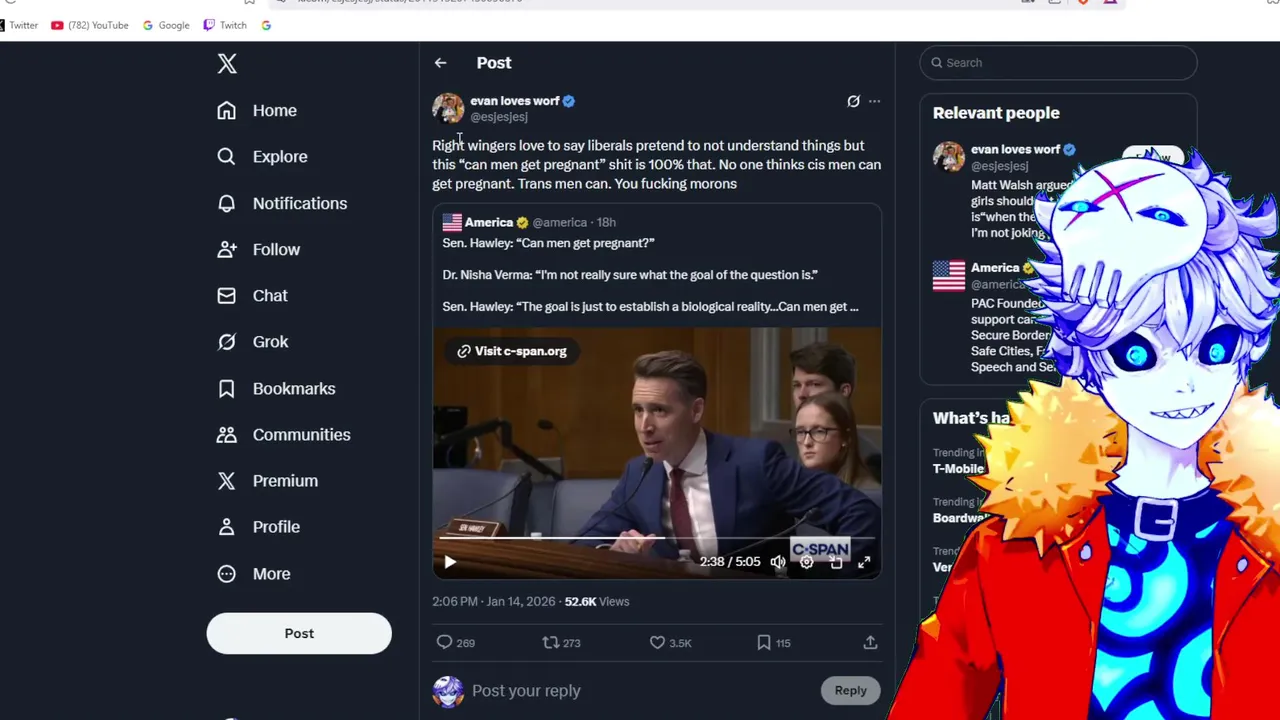Image resolution: width=1280 pixels, height=720 pixels.
Task: Open video settings gear icon
Action: pos(807,562)
